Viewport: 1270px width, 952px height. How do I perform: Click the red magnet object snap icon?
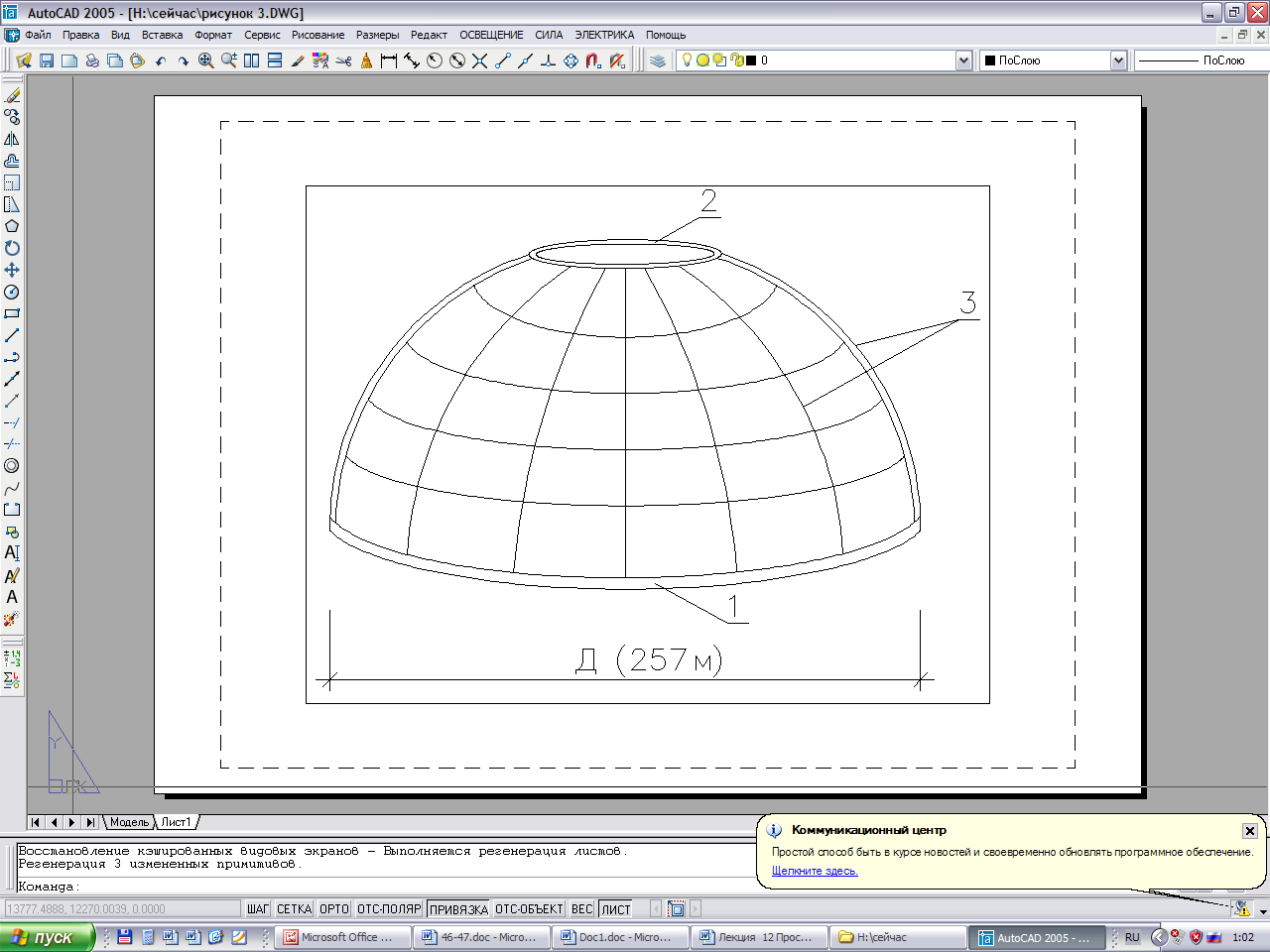pos(593,60)
